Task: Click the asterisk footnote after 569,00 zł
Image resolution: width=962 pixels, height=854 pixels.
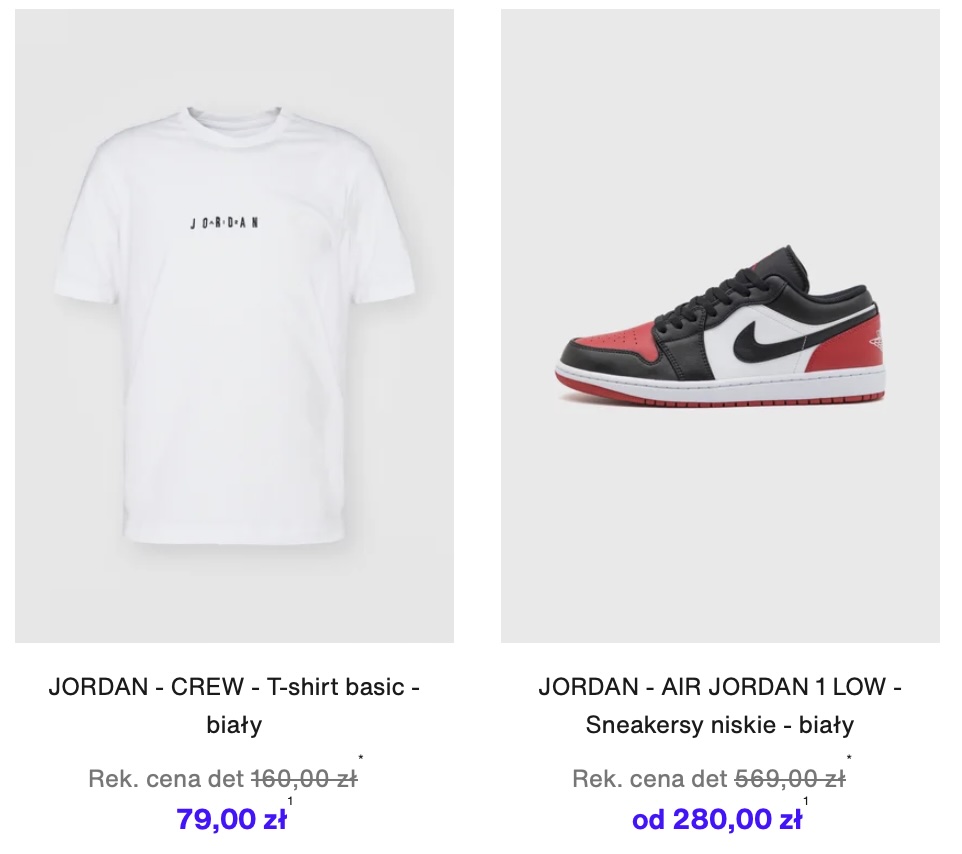Action: [x=849, y=758]
